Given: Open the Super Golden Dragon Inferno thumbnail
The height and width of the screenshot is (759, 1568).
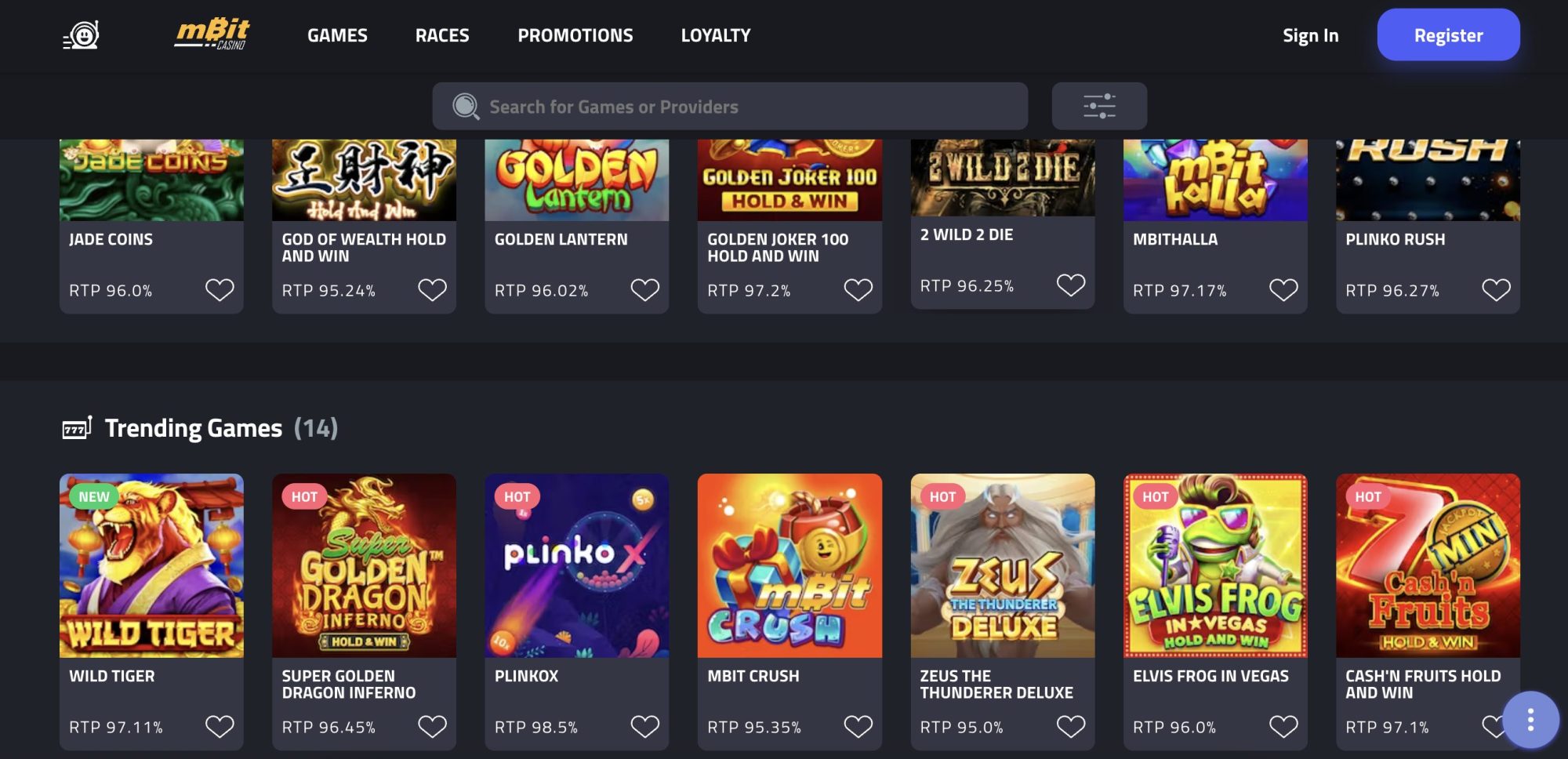Looking at the screenshot, I should (x=364, y=564).
